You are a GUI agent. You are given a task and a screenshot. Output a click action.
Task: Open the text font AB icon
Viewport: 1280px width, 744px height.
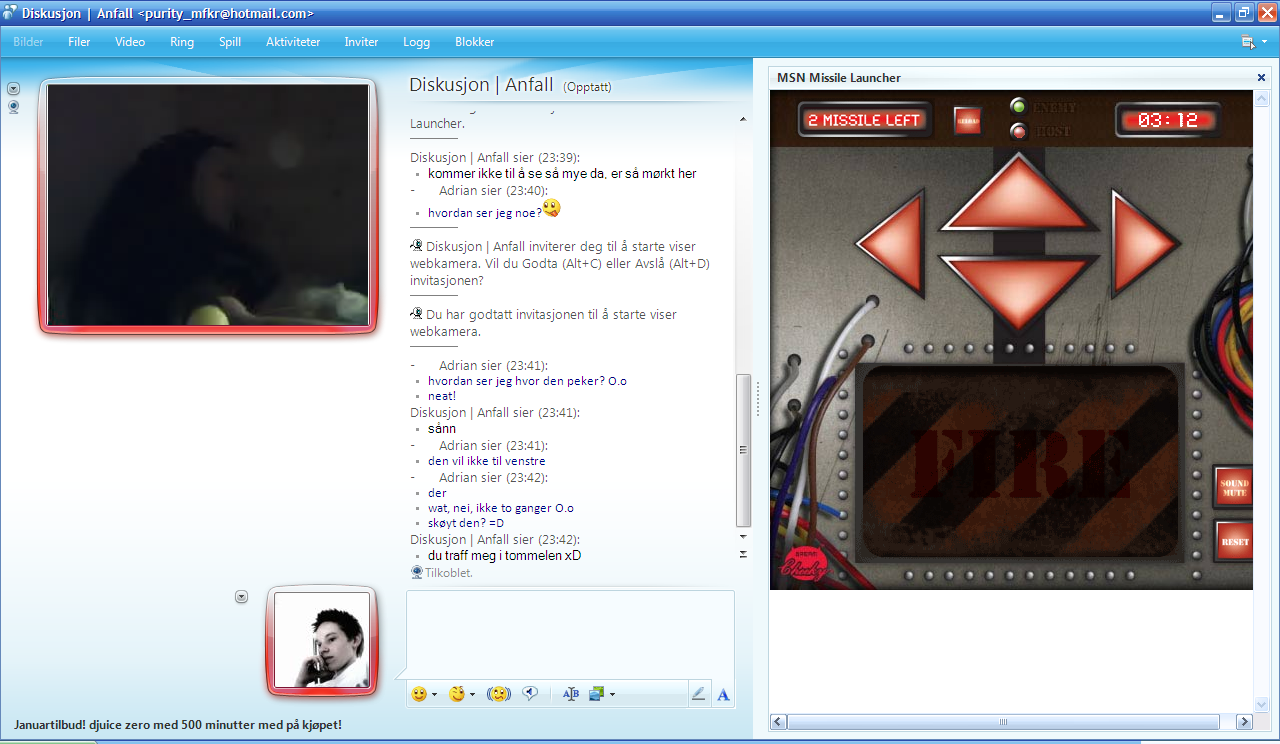[571, 694]
